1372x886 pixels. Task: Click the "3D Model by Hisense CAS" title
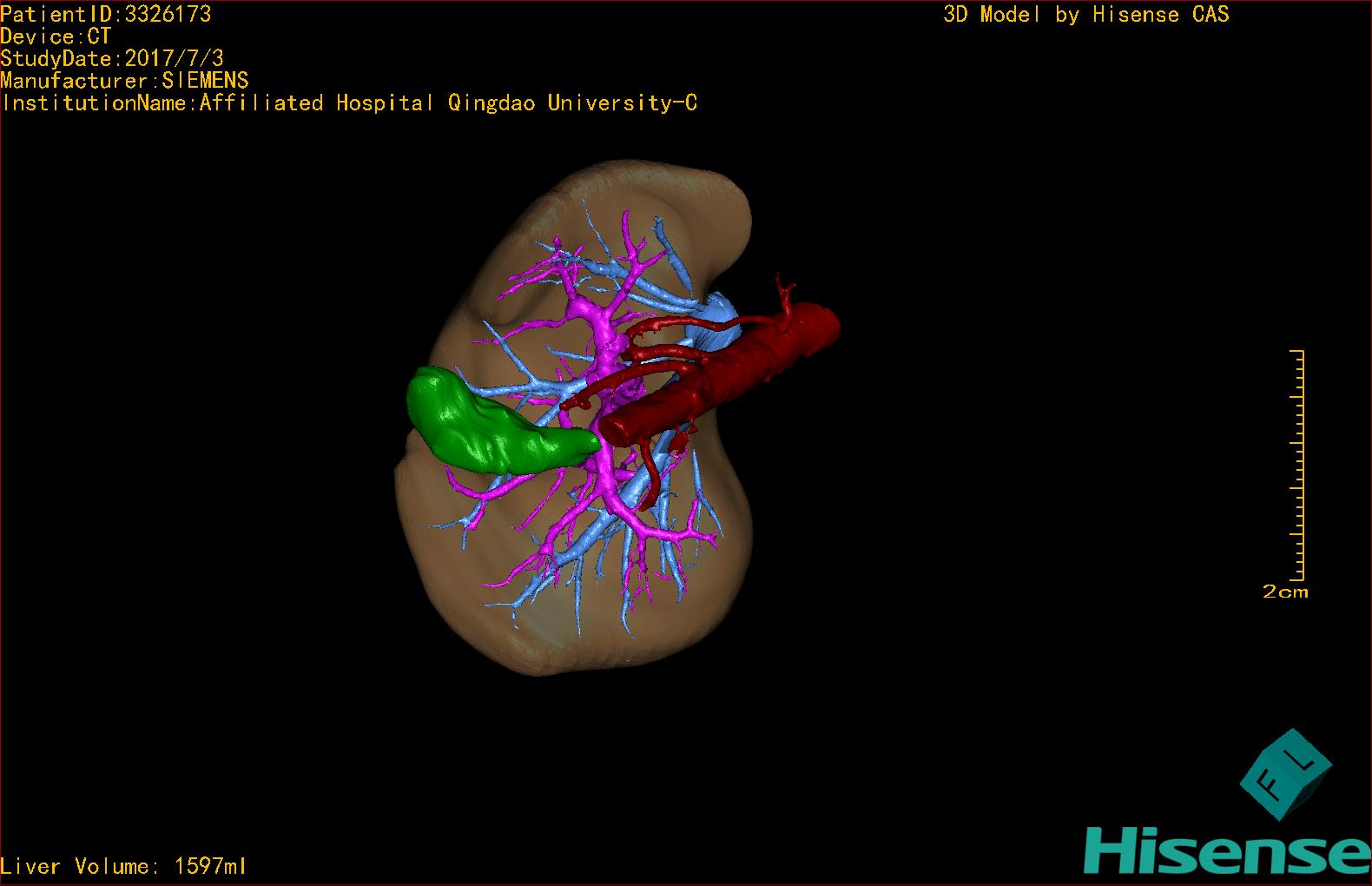(x=1085, y=14)
